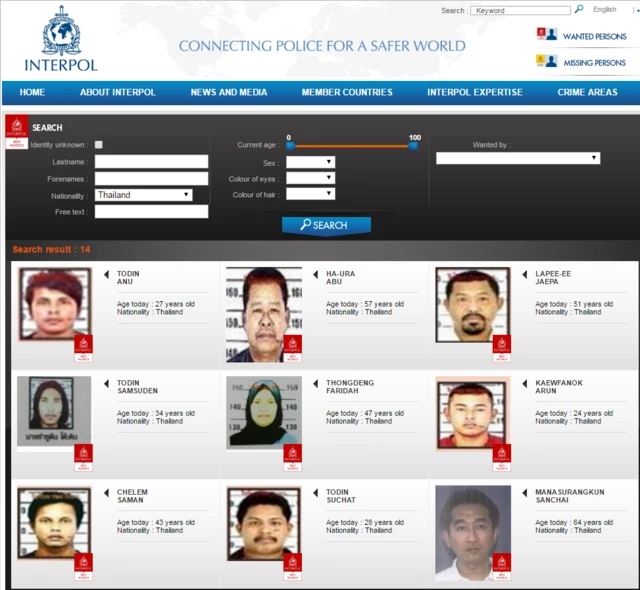Click the Wanted Persons red notice icon
The height and width of the screenshot is (590, 640).
coord(546,35)
